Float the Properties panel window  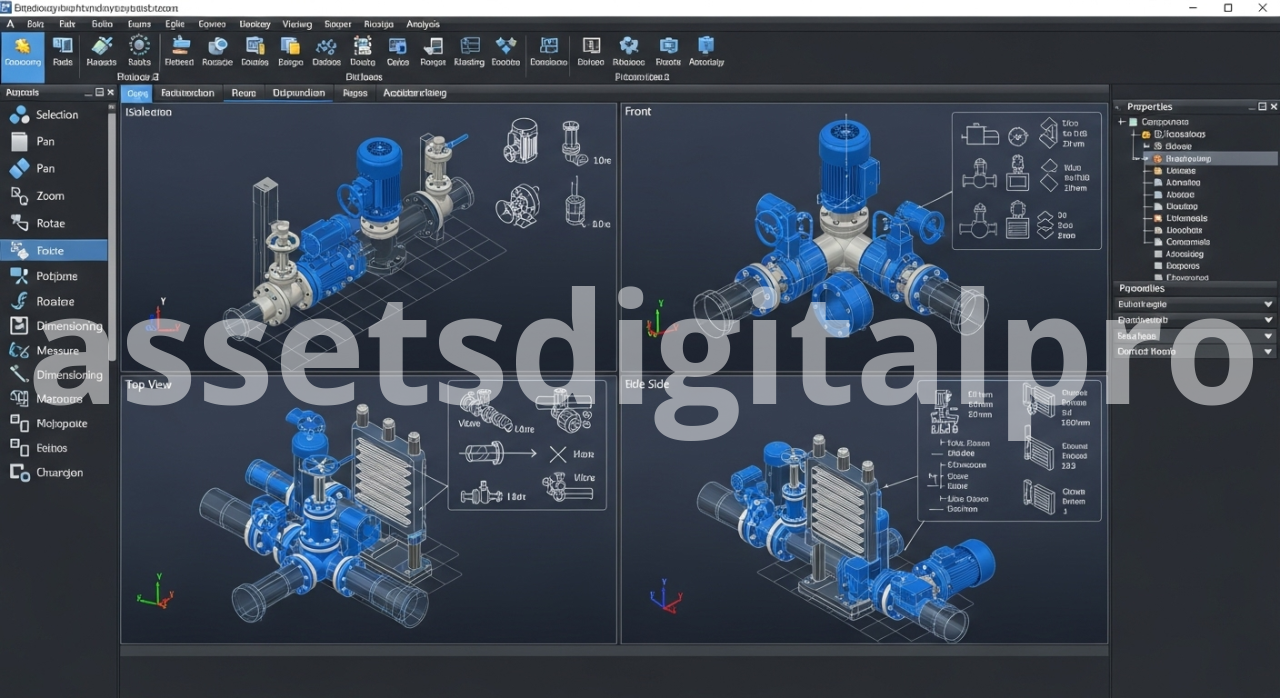tap(1261, 106)
